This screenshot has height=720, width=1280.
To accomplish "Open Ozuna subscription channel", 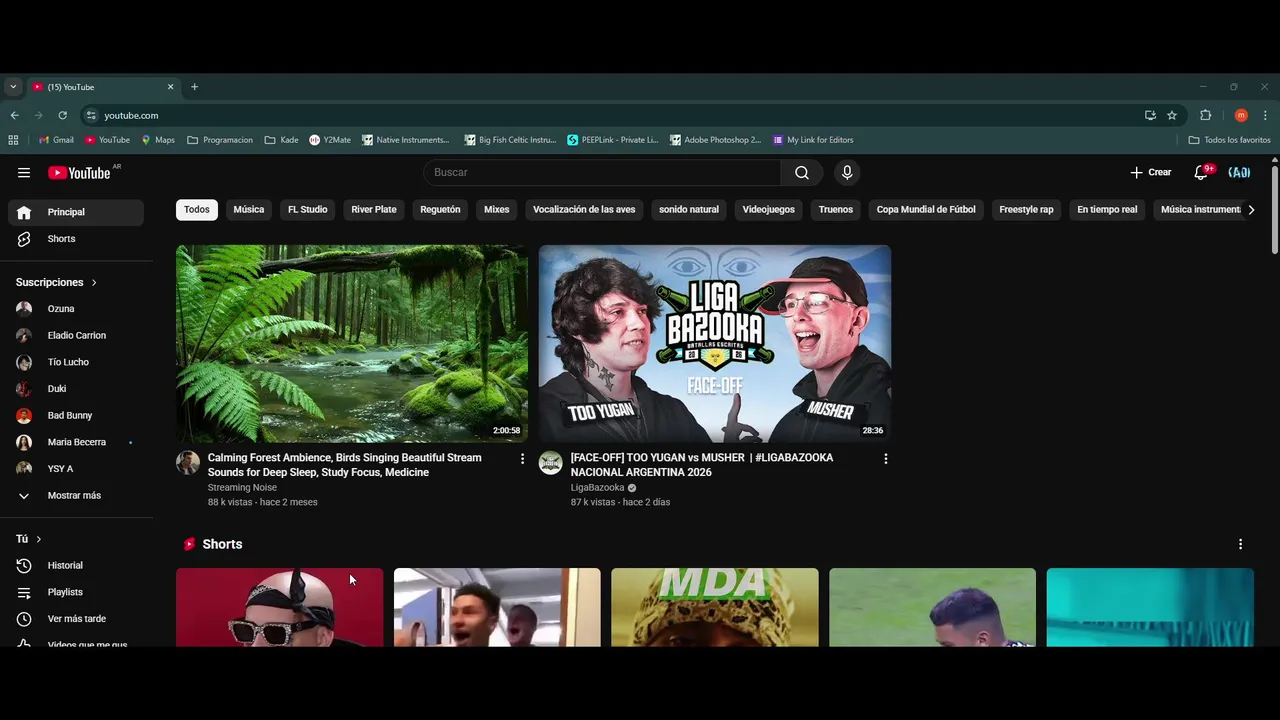I will [x=76, y=309].
